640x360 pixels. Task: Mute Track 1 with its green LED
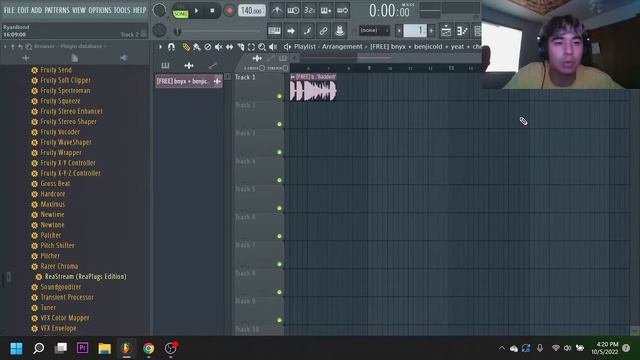click(x=280, y=96)
